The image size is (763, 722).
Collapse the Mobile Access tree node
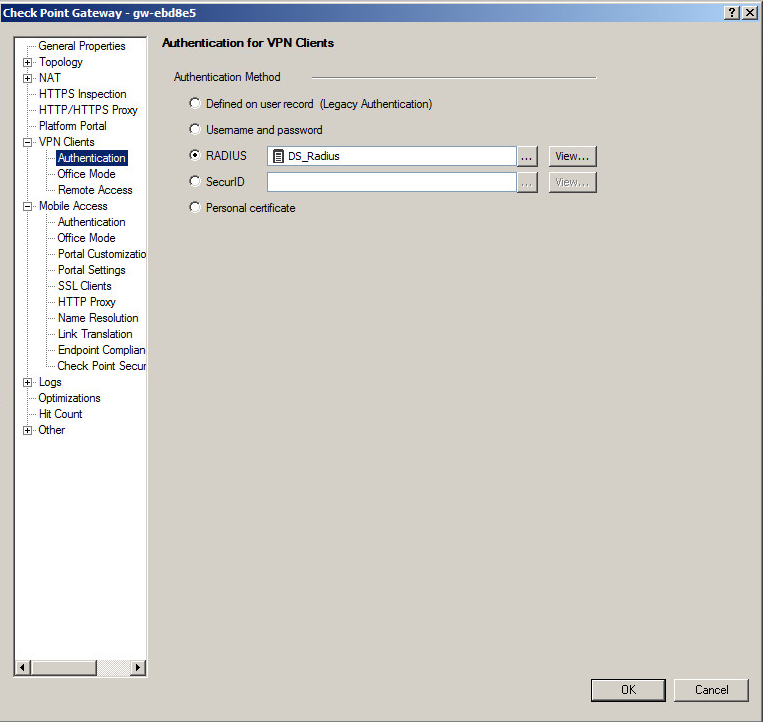pos(28,206)
